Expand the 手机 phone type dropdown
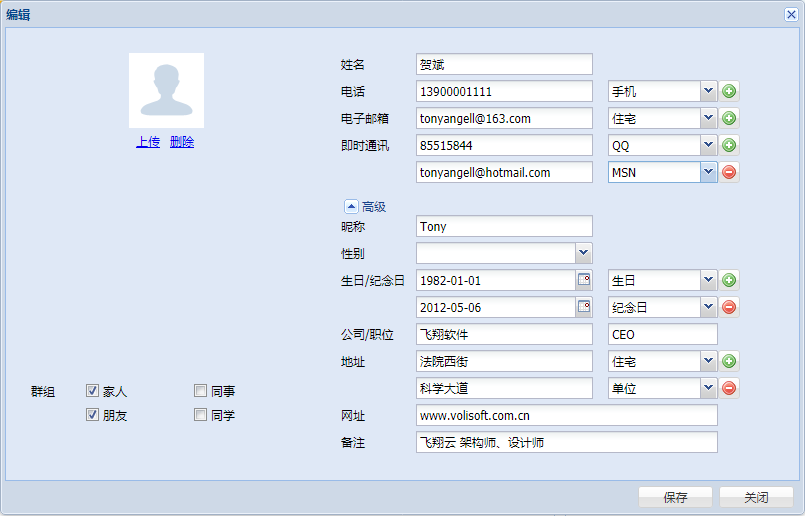This screenshot has width=805, height=516. (708, 91)
